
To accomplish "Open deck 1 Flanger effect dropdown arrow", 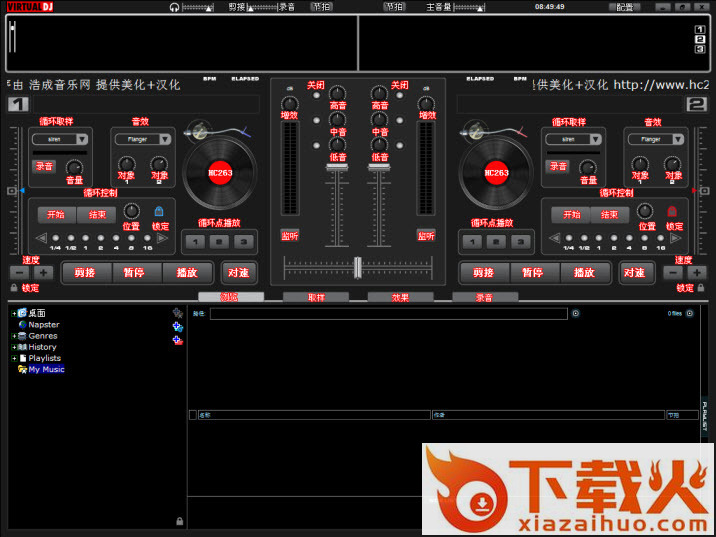I will [165, 139].
